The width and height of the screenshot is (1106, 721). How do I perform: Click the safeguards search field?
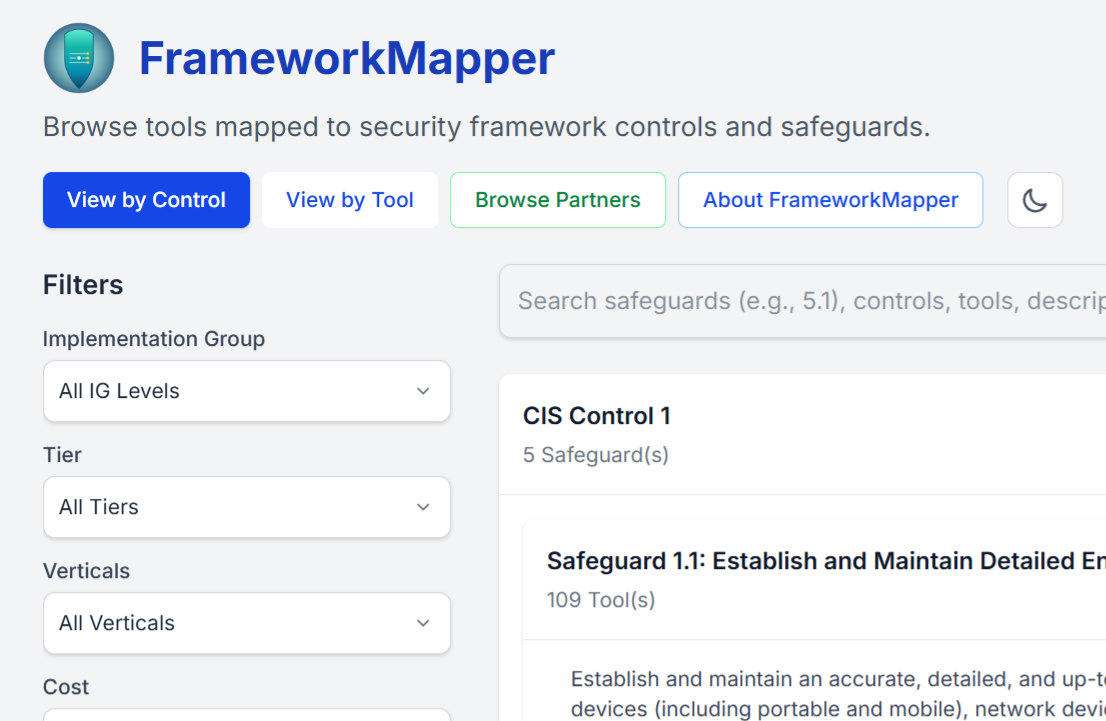click(800, 300)
